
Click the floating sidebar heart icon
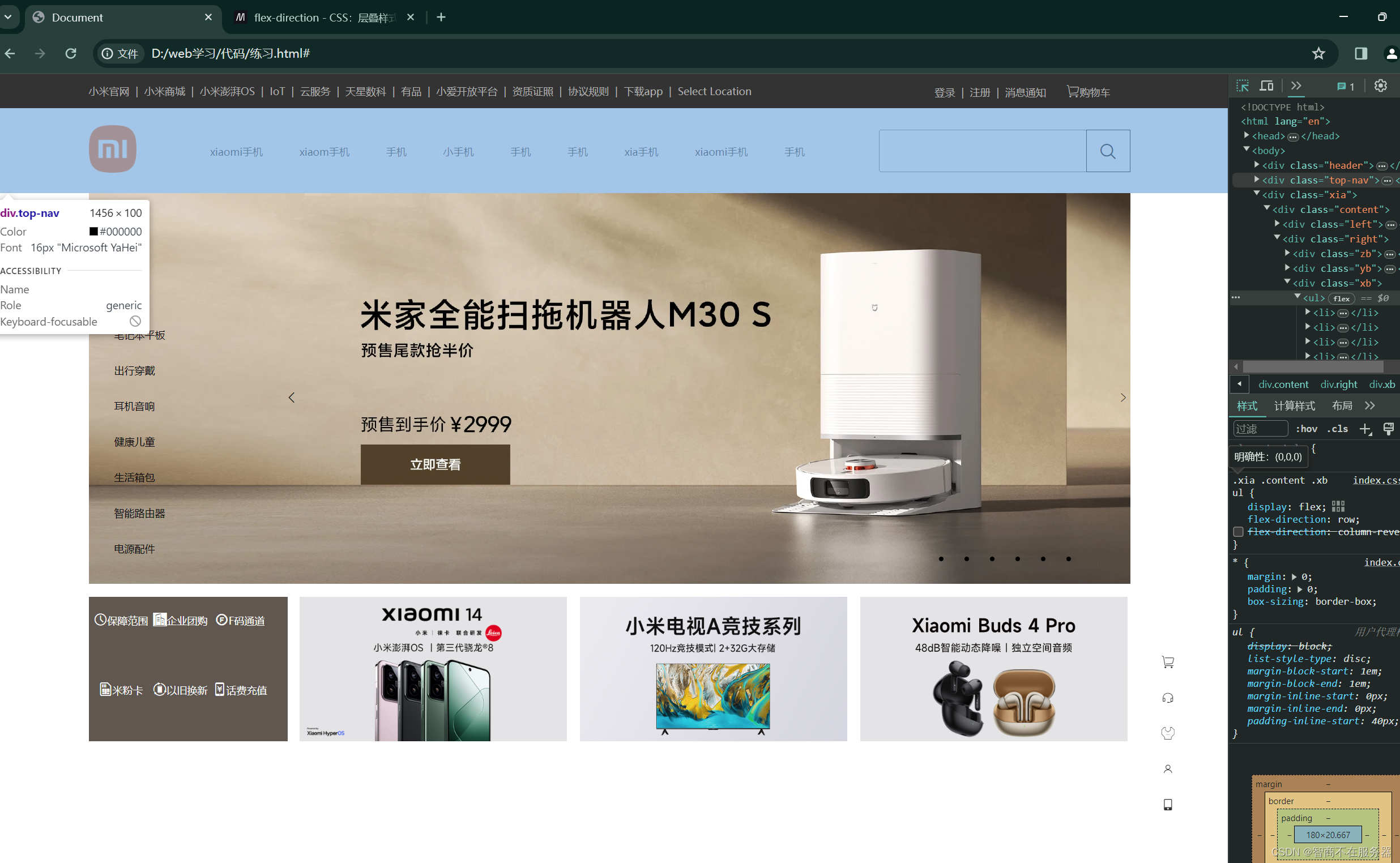tap(1168, 733)
